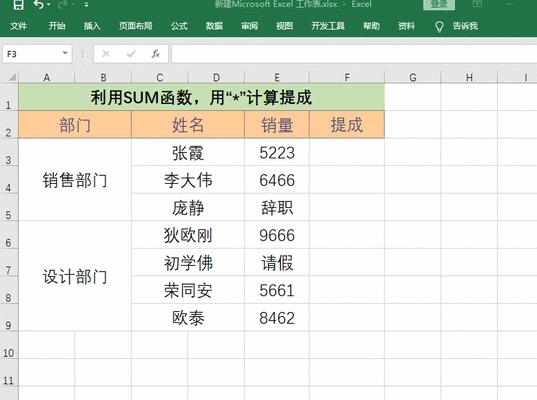This screenshot has height=400, width=537.
Task: Click the Cancel X icon in formula bar
Action: pyautogui.click(x=106, y=54)
